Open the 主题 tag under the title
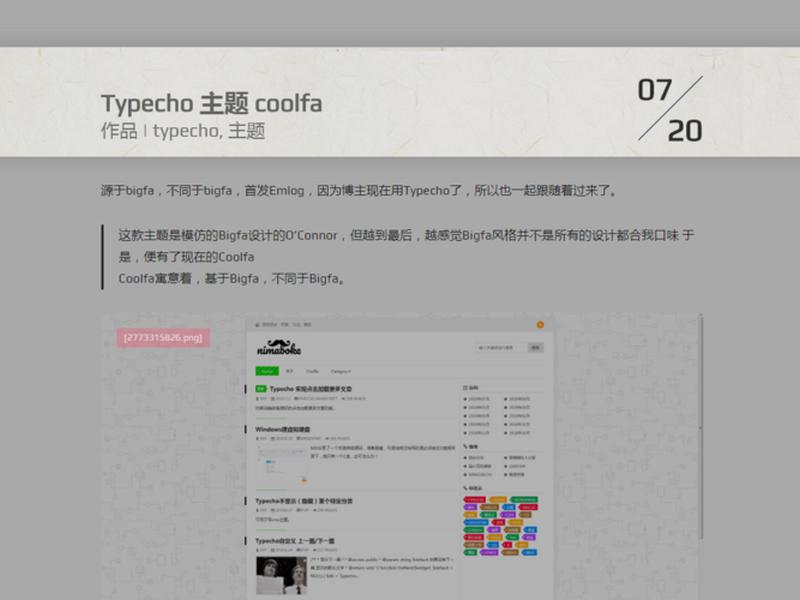800x600 pixels. [x=246, y=131]
